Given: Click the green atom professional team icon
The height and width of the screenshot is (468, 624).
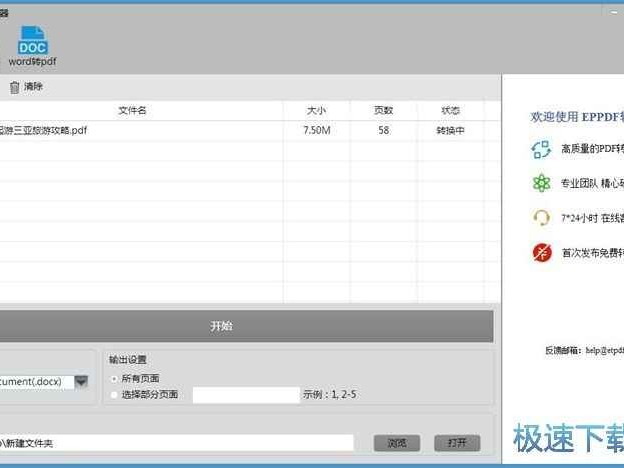Looking at the screenshot, I should coord(541,183).
